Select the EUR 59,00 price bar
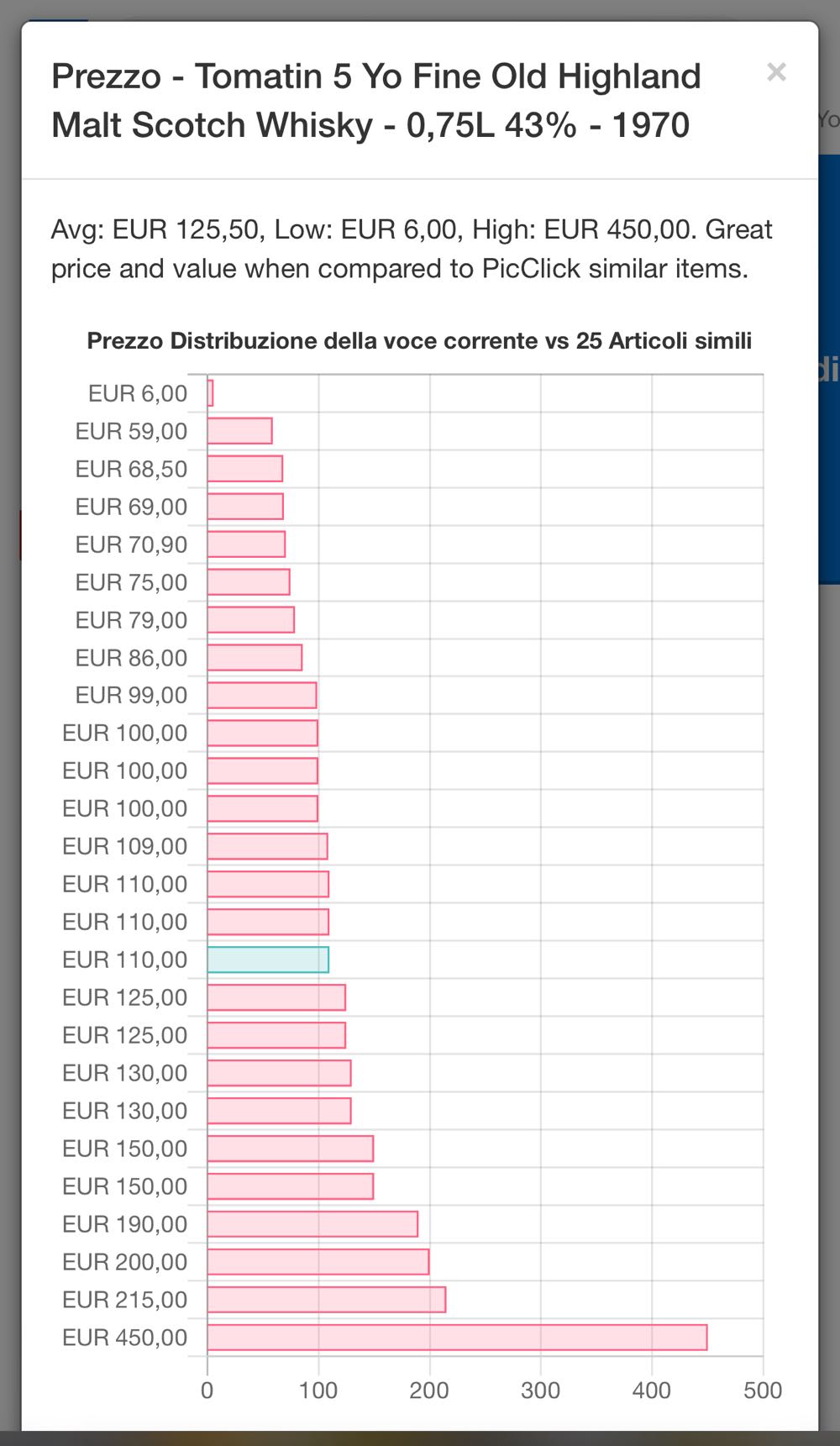The width and height of the screenshot is (840, 1446). 239,431
